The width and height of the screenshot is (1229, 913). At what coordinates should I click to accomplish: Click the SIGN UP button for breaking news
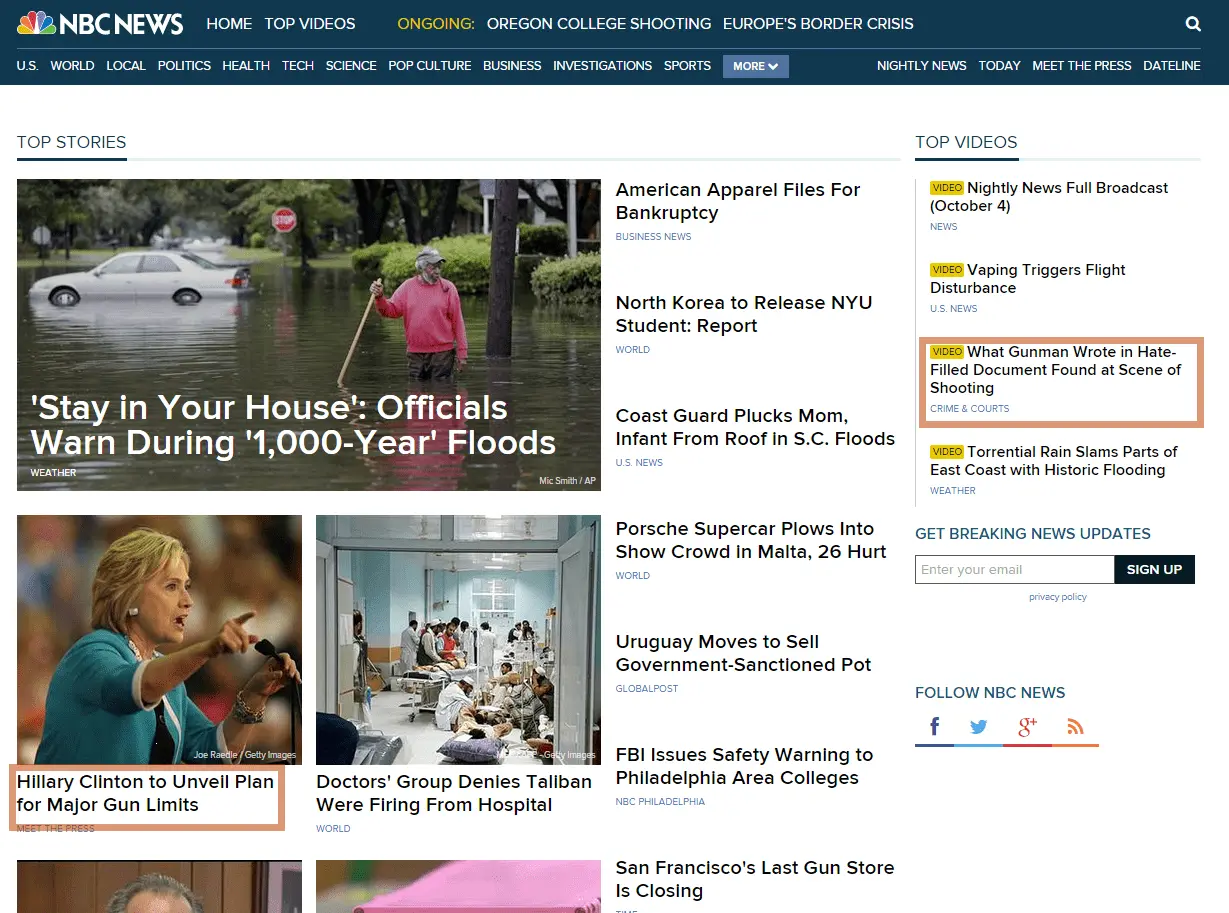click(1154, 569)
